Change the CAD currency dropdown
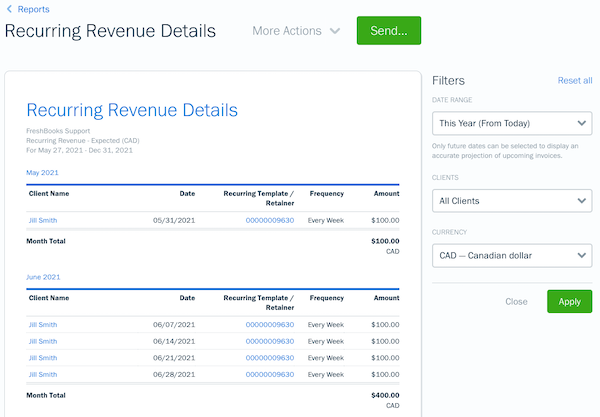This screenshot has height=417, width=600. coord(511,256)
